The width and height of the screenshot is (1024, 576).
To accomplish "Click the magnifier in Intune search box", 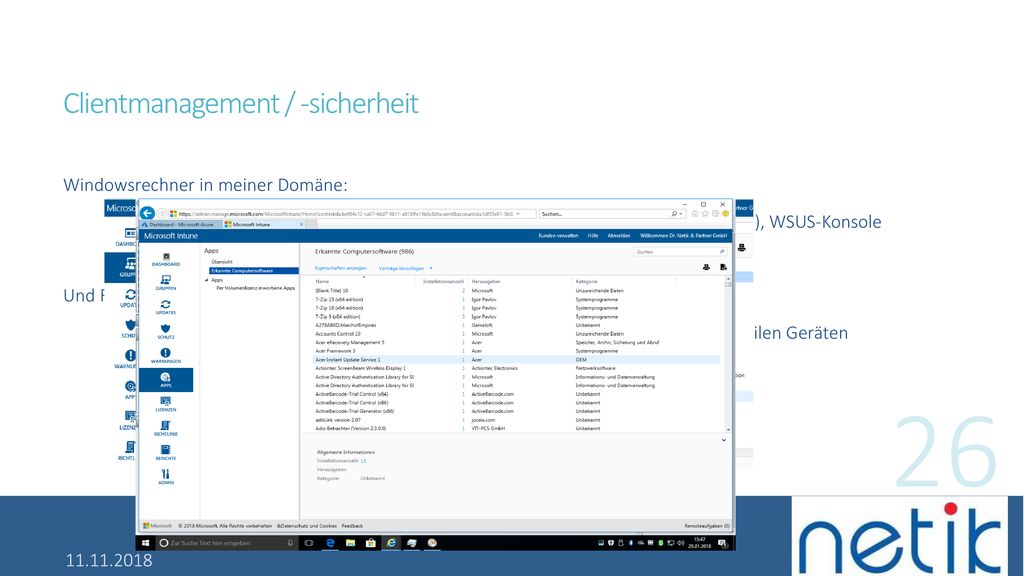I will [x=722, y=251].
